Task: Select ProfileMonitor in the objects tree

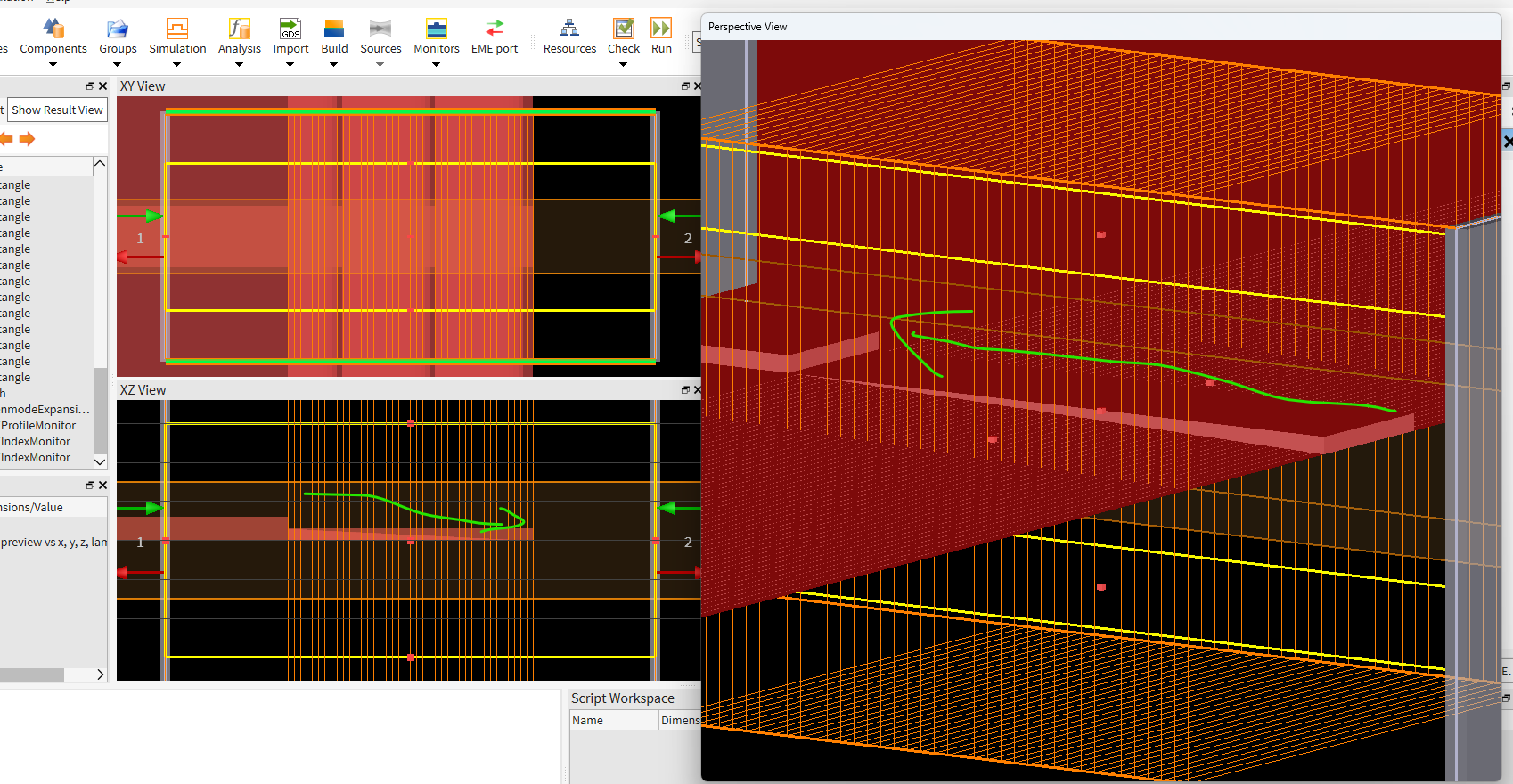Action: [x=38, y=426]
